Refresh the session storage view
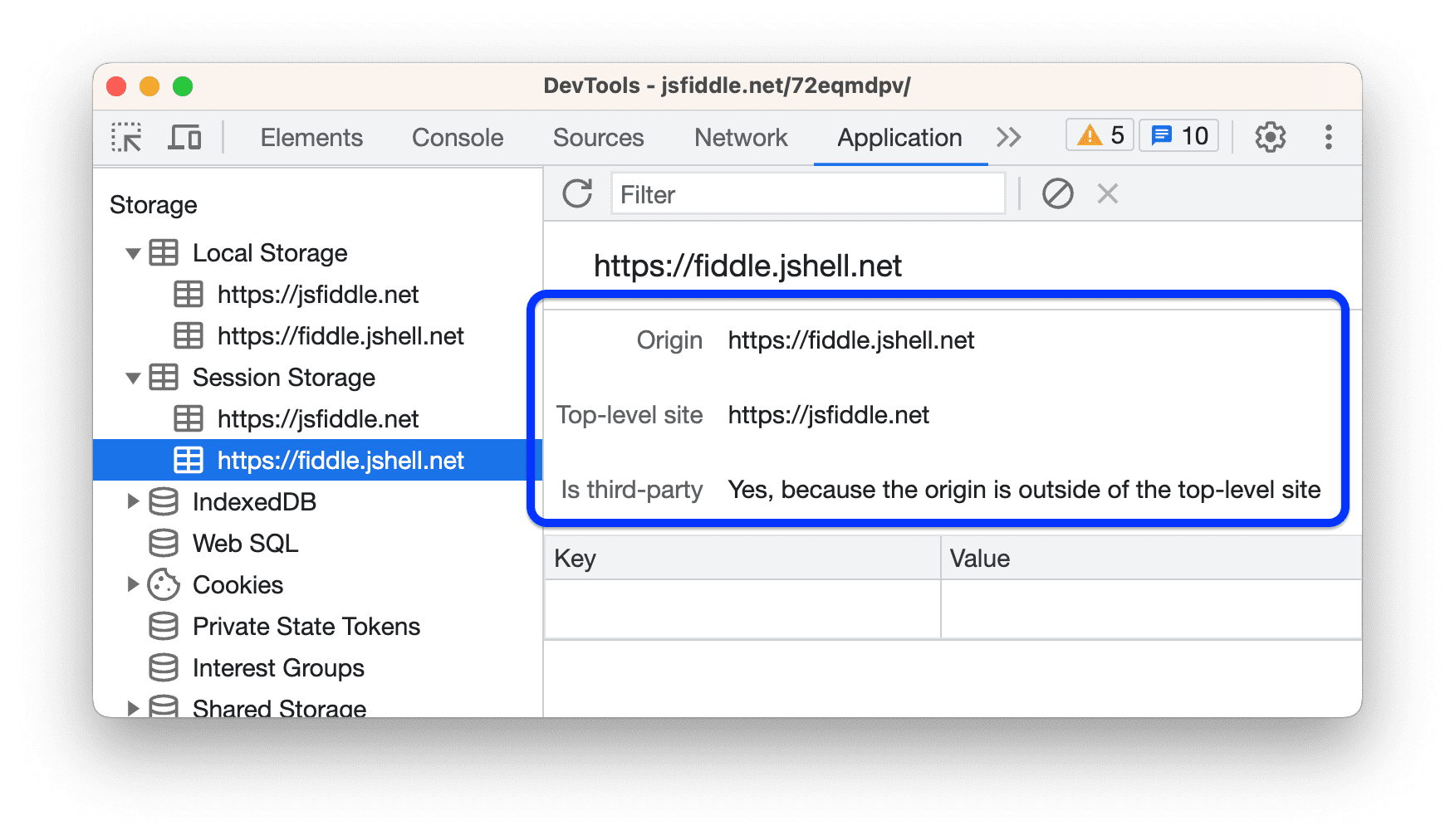 577,193
